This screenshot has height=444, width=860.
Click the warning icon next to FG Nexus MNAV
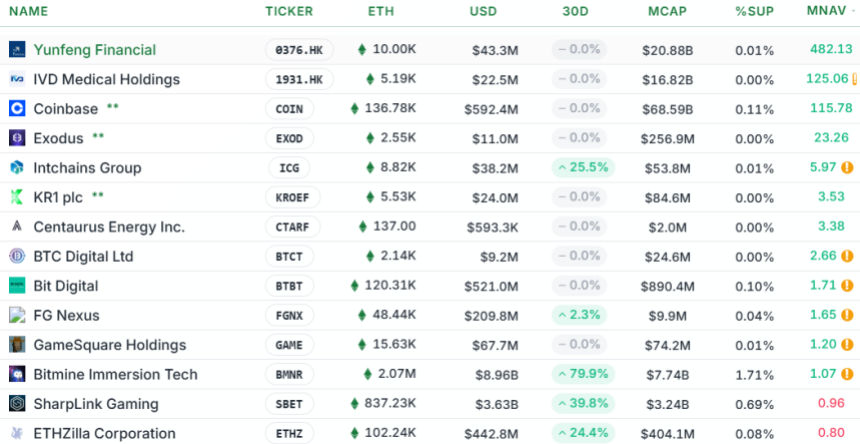pos(846,315)
